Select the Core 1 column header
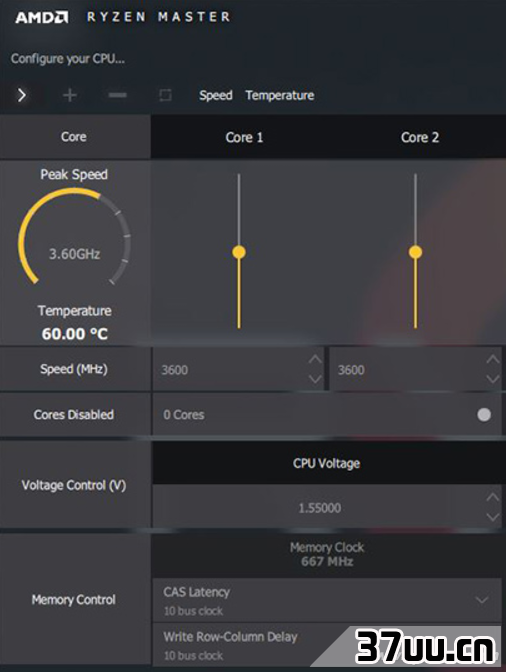Viewport: 506px width, 672px height. pyautogui.click(x=244, y=137)
